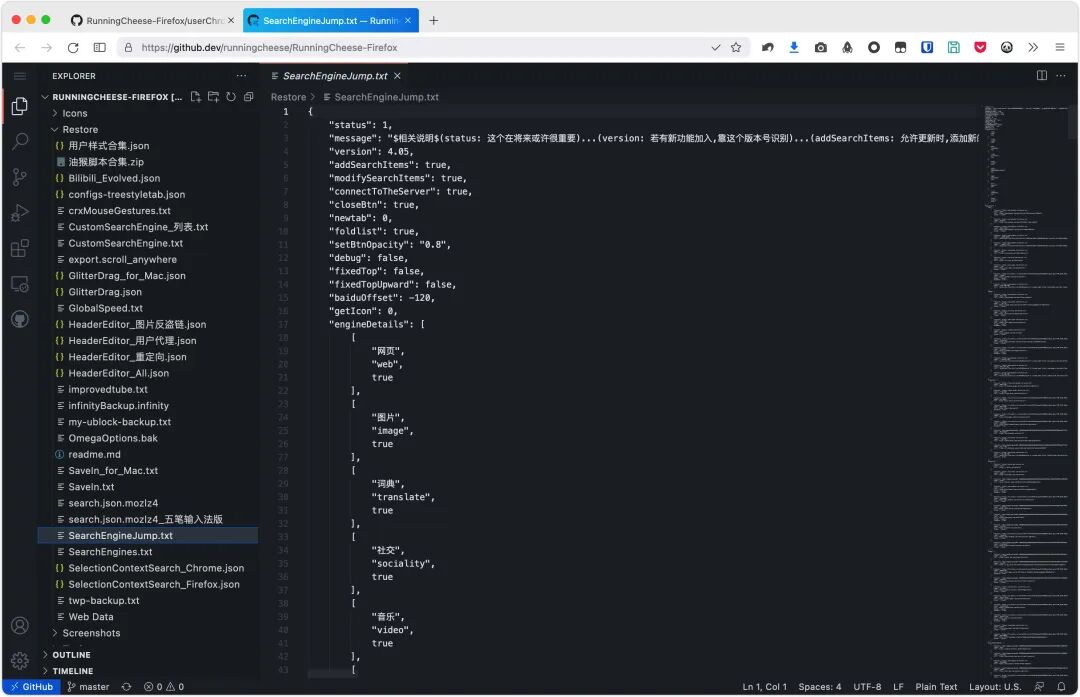Open the Remote Explorer view
The image size is (1080, 697).
(x=20, y=284)
